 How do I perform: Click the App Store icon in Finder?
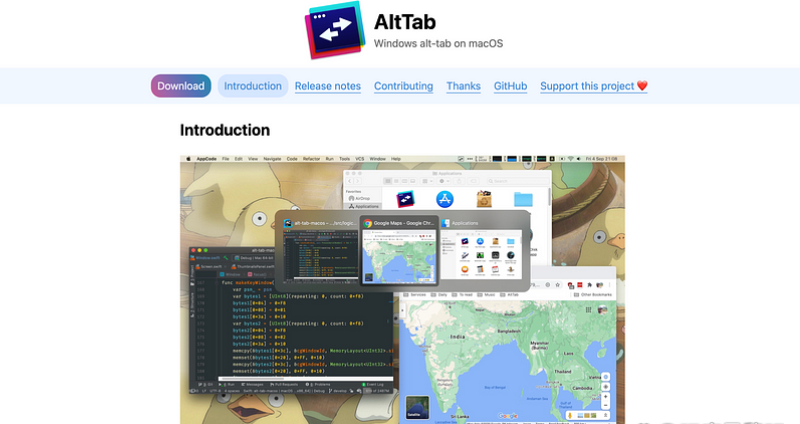[x=444, y=199]
